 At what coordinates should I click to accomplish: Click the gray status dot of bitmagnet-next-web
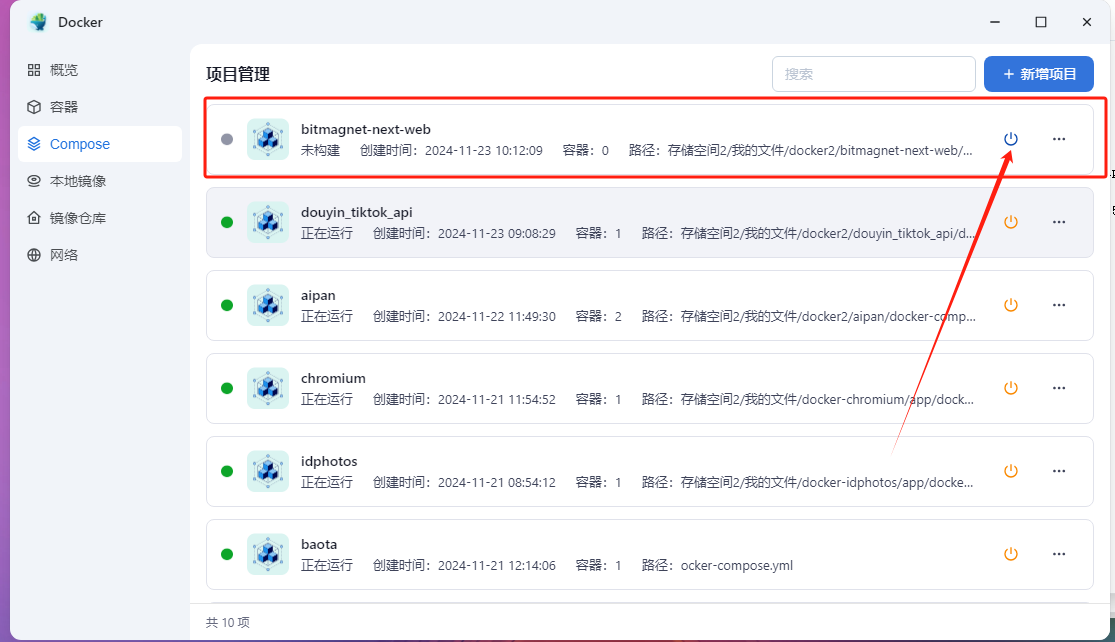tap(227, 139)
